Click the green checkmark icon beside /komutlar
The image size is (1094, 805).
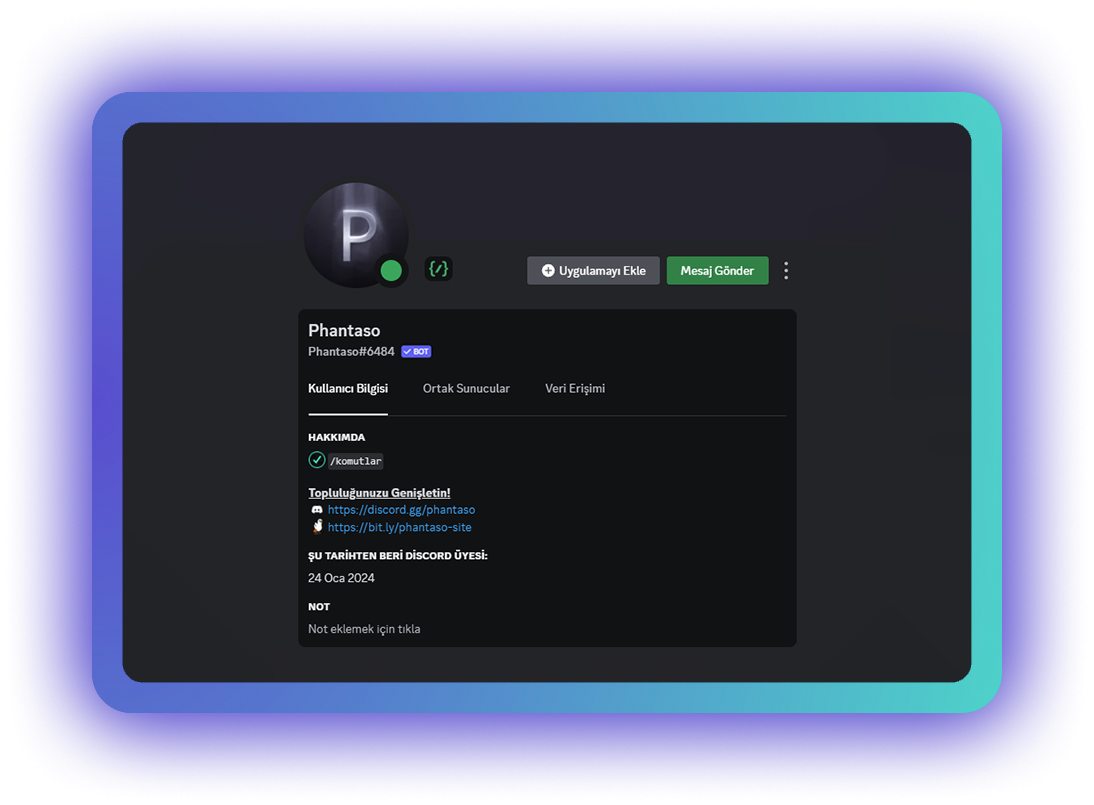pyautogui.click(x=317, y=460)
